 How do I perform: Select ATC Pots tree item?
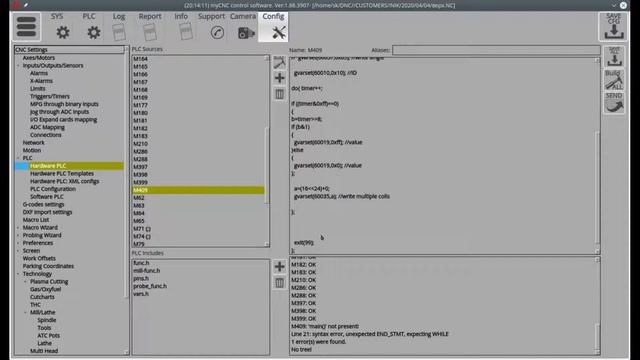(49, 336)
